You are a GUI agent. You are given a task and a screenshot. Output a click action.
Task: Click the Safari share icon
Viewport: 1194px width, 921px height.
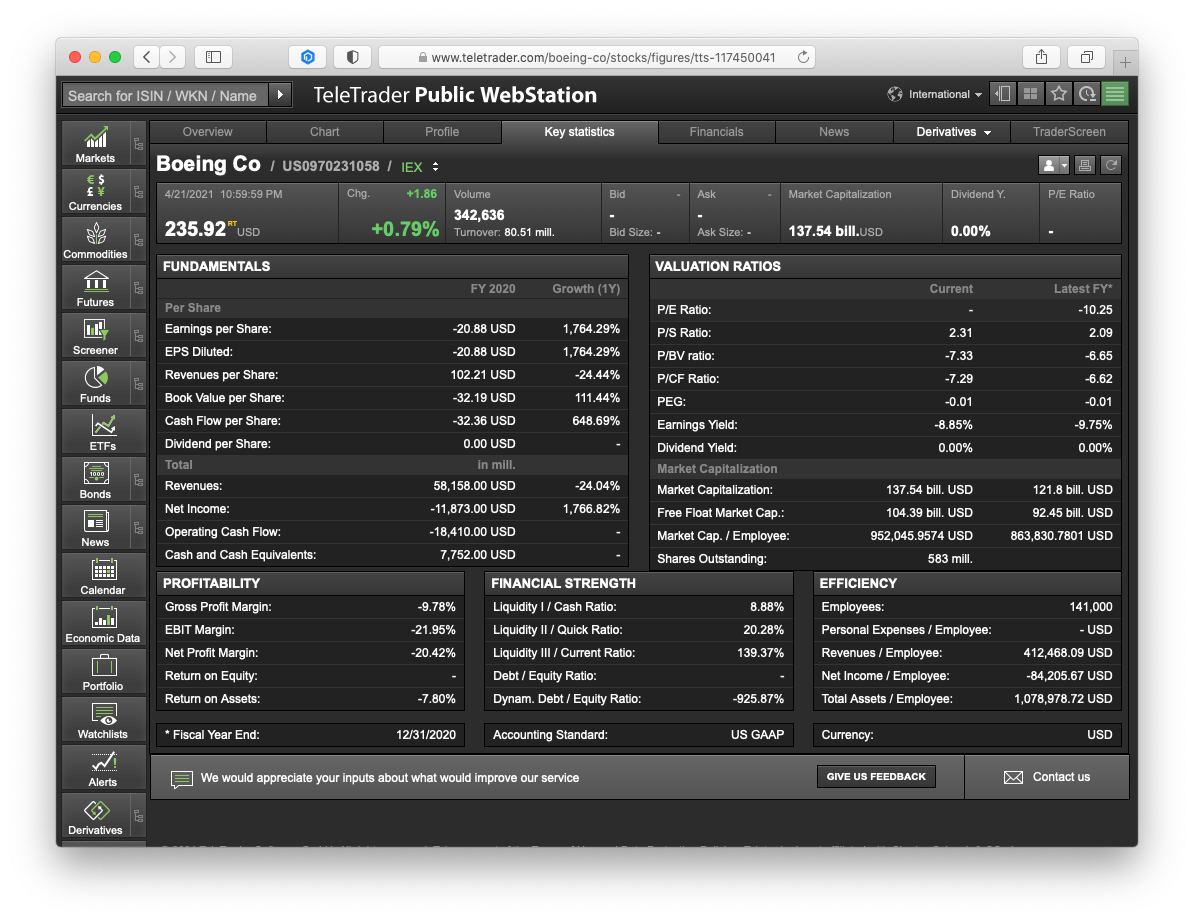click(x=1041, y=57)
